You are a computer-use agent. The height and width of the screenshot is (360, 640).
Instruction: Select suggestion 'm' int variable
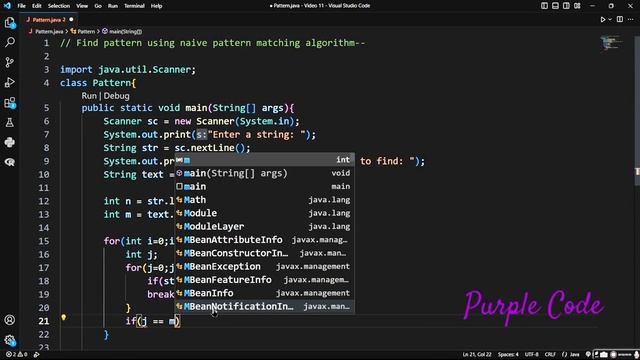click(x=264, y=160)
